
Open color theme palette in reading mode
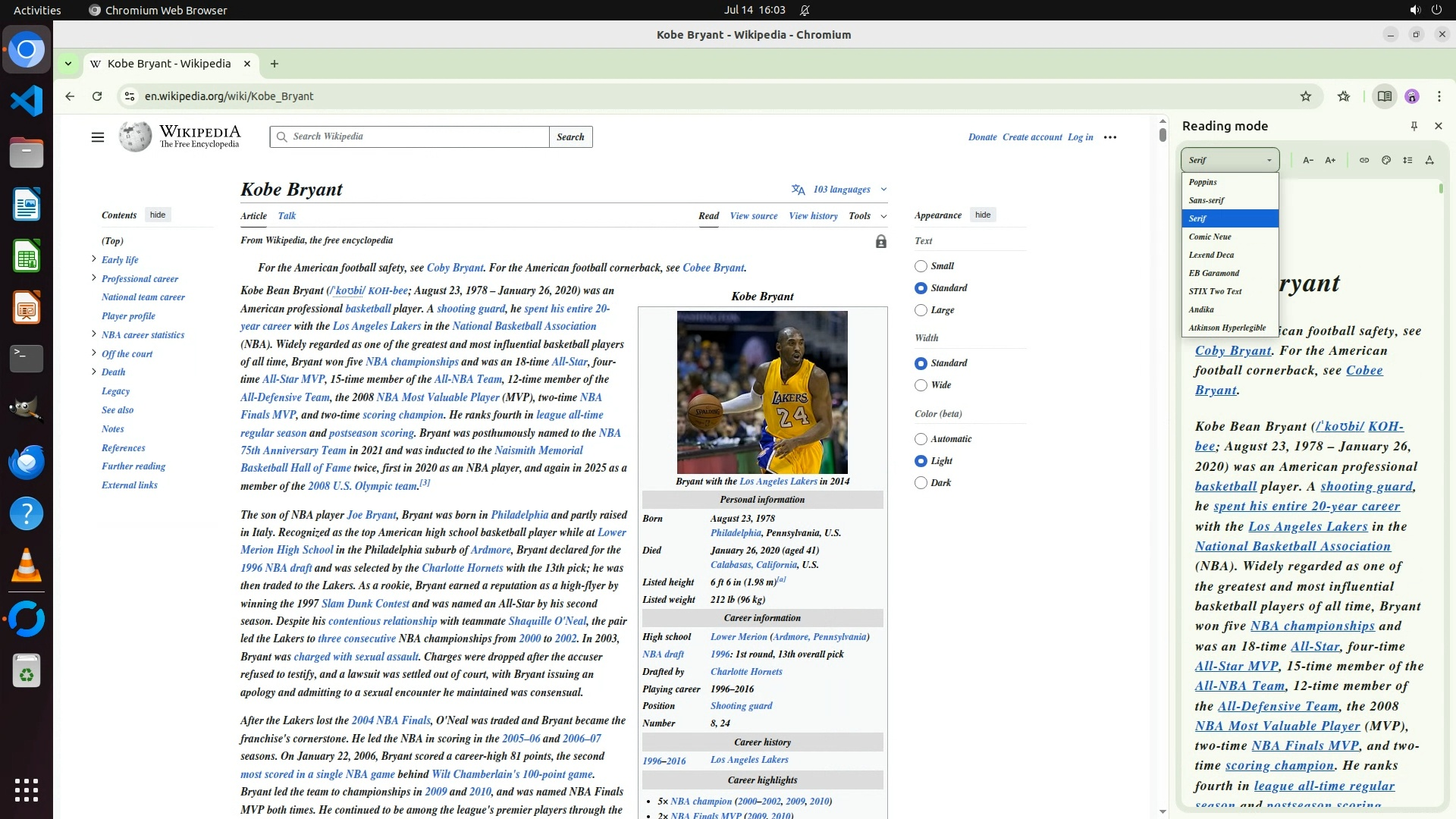(1386, 160)
